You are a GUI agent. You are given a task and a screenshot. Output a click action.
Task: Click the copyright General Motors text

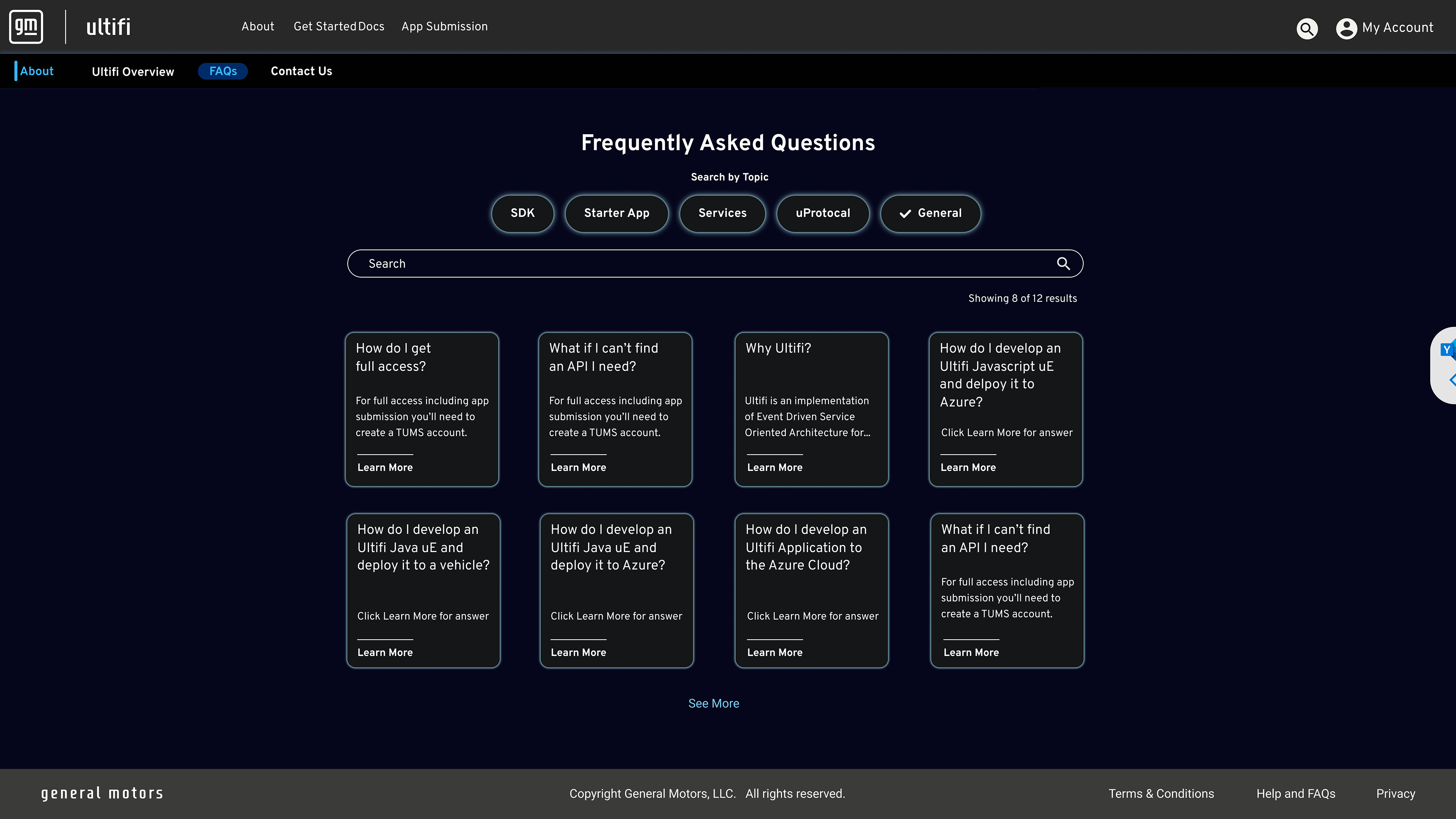[707, 794]
